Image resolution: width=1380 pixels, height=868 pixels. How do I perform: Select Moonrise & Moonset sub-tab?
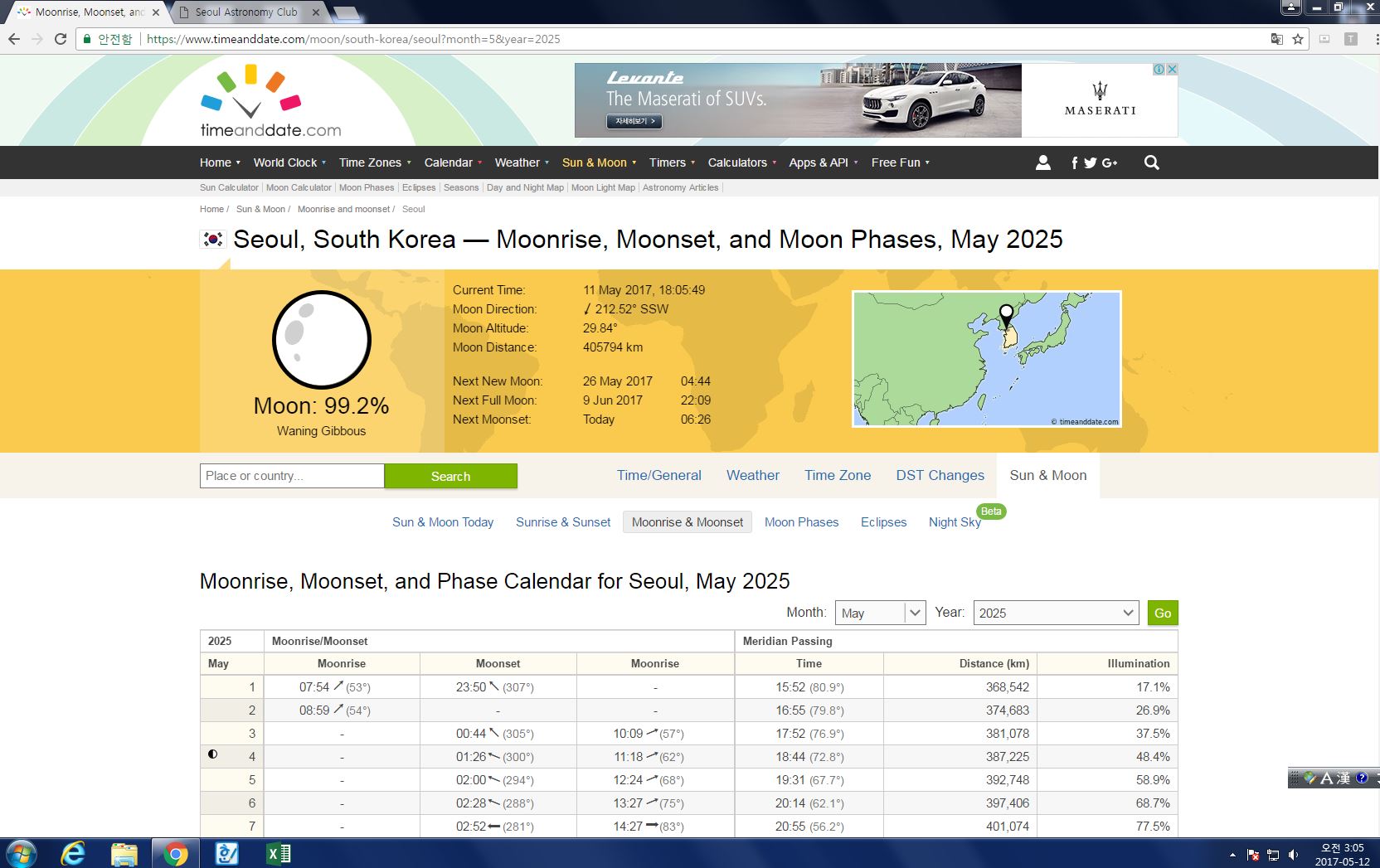click(688, 522)
